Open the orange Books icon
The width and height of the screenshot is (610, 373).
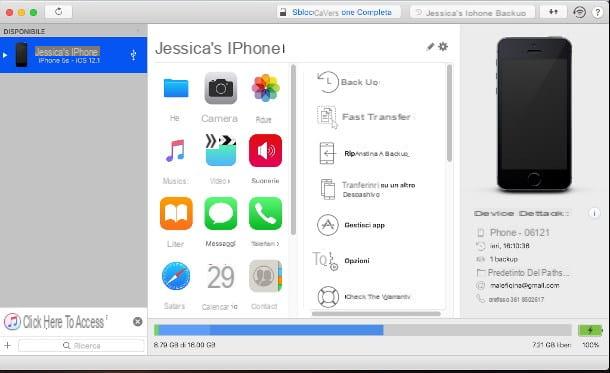point(176,214)
